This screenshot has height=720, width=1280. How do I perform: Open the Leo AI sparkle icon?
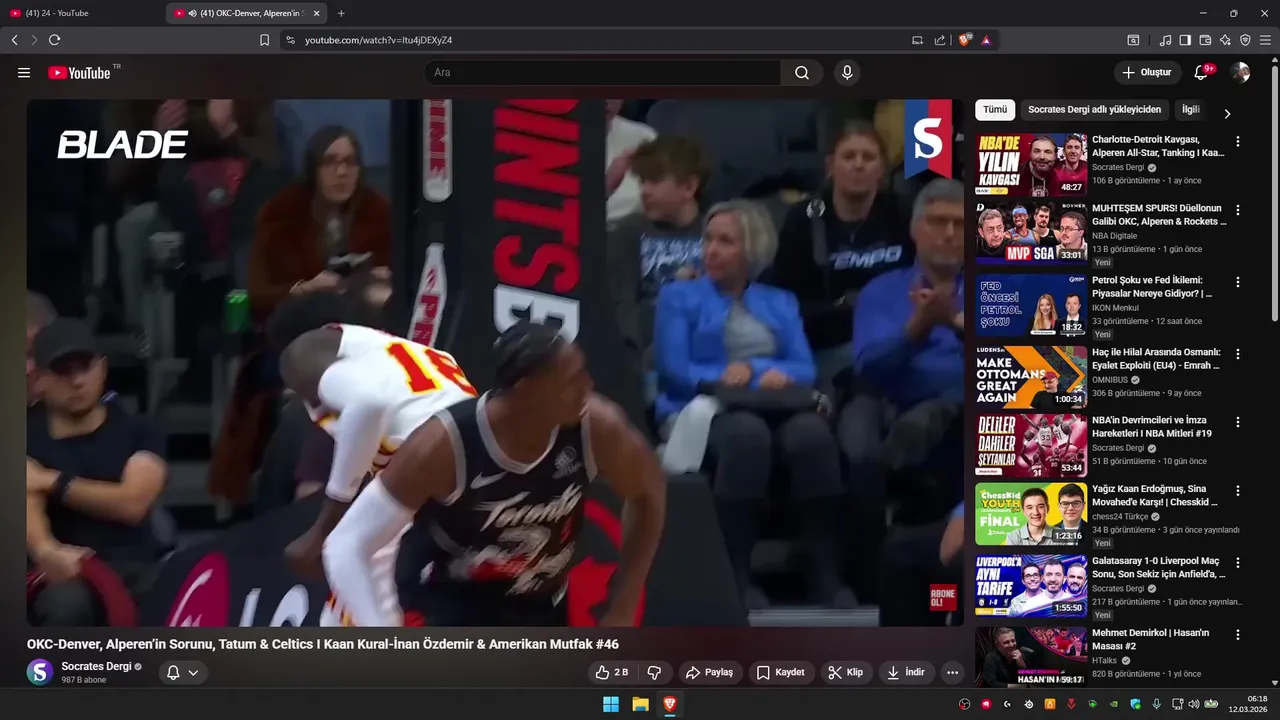(1225, 40)
